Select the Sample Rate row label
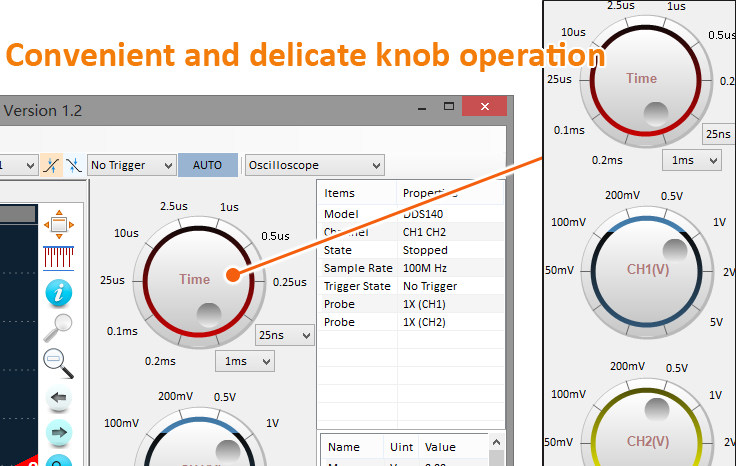The height and width of the screenshot is (466, 736). 358,268
